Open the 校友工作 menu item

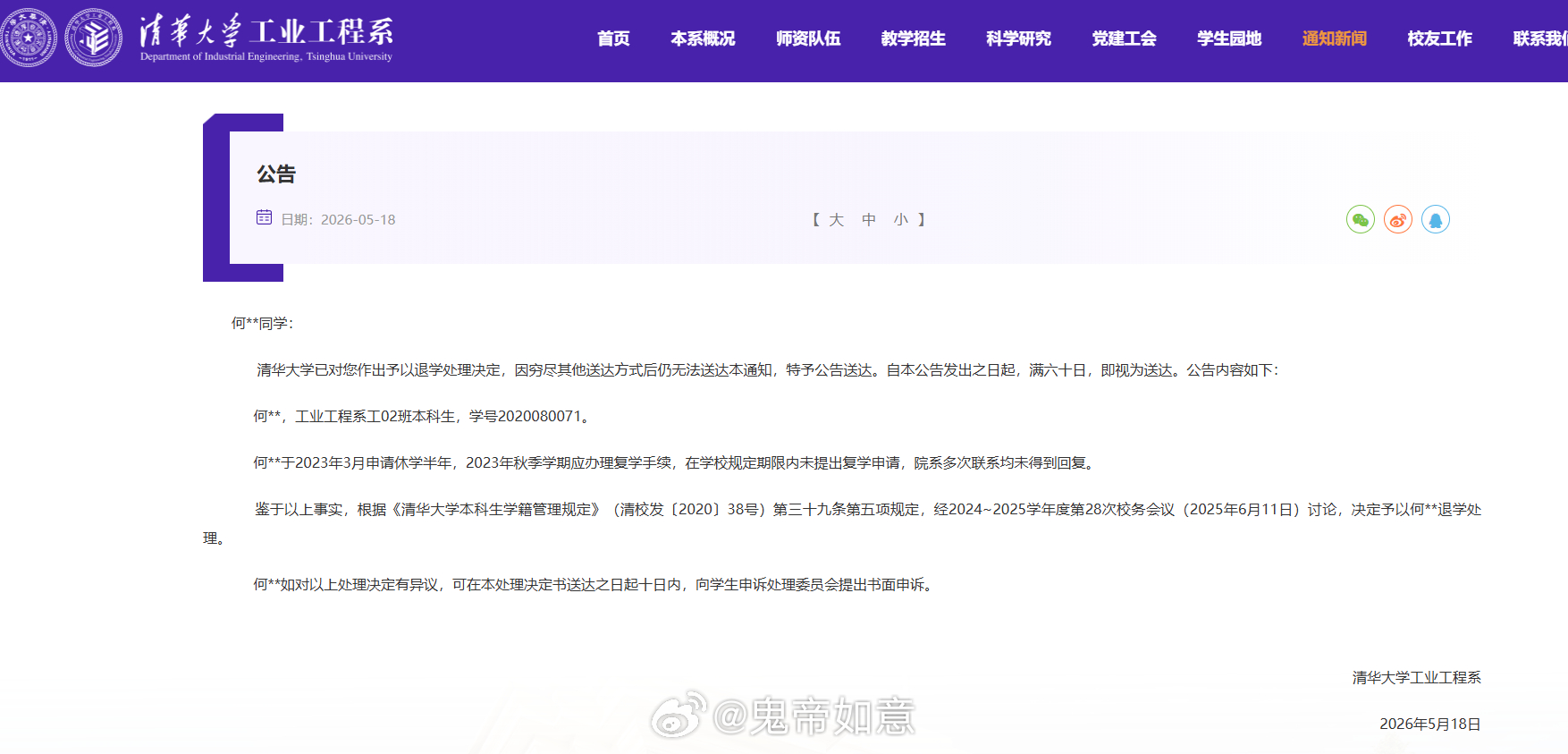[1440, 38]
